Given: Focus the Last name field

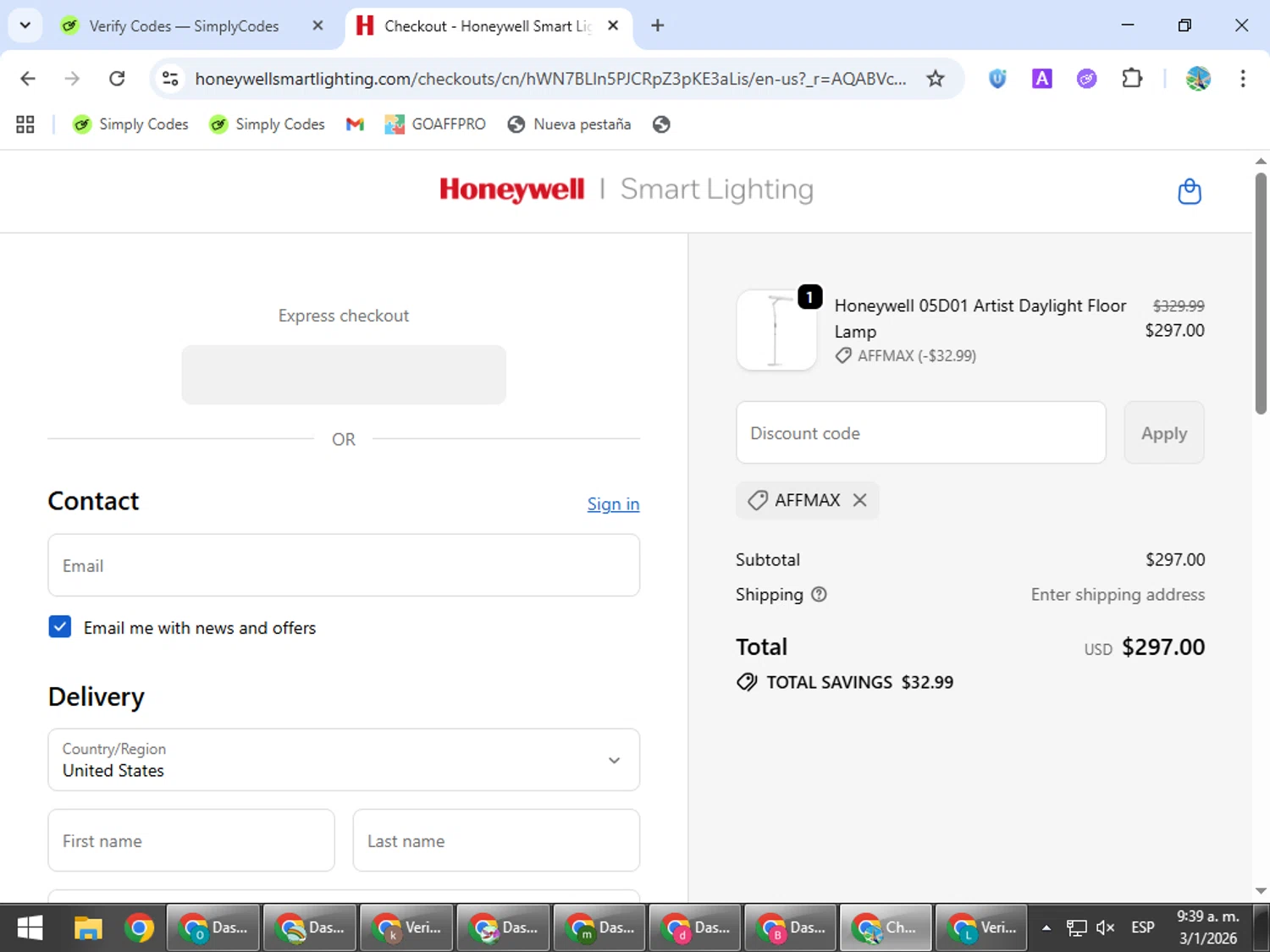Looking at the screenshot, I should [x=496, y=840].
